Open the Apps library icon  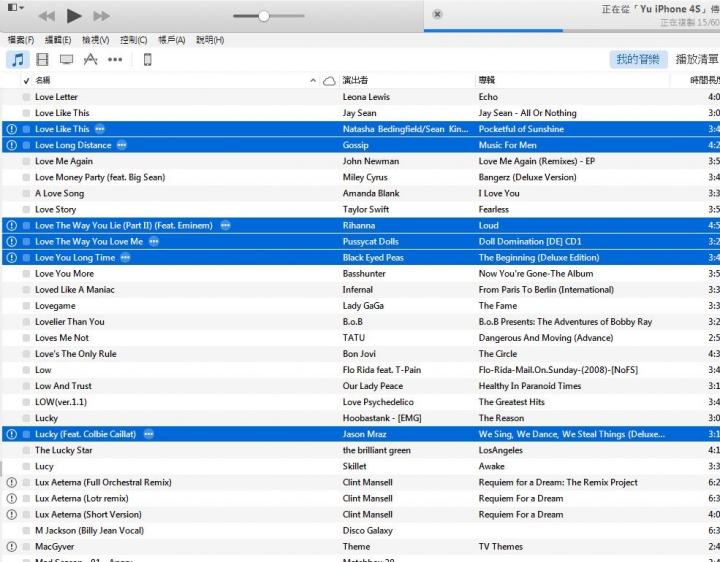tap(90, 59)
